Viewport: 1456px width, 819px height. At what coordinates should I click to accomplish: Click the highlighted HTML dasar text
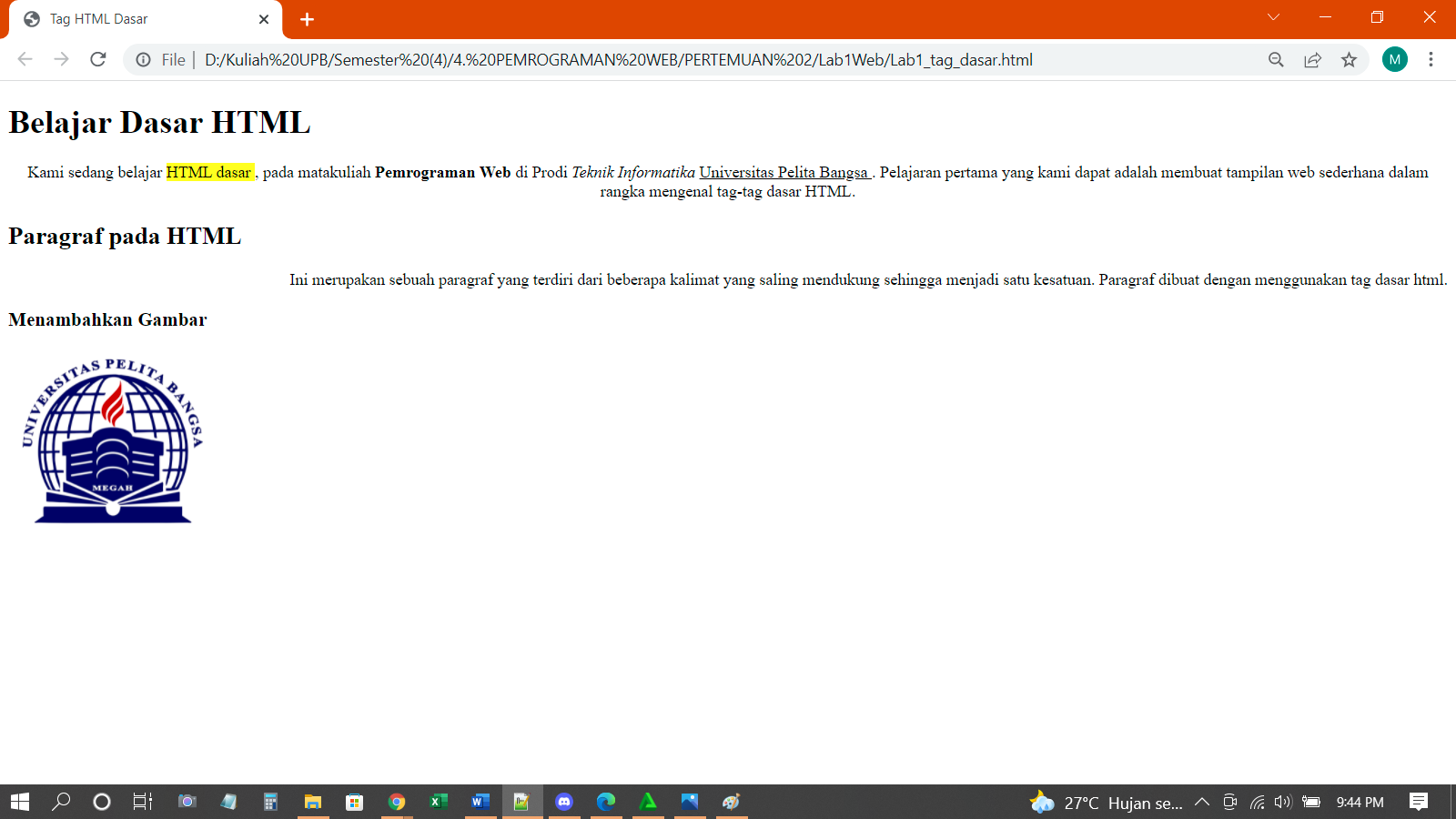209,172
